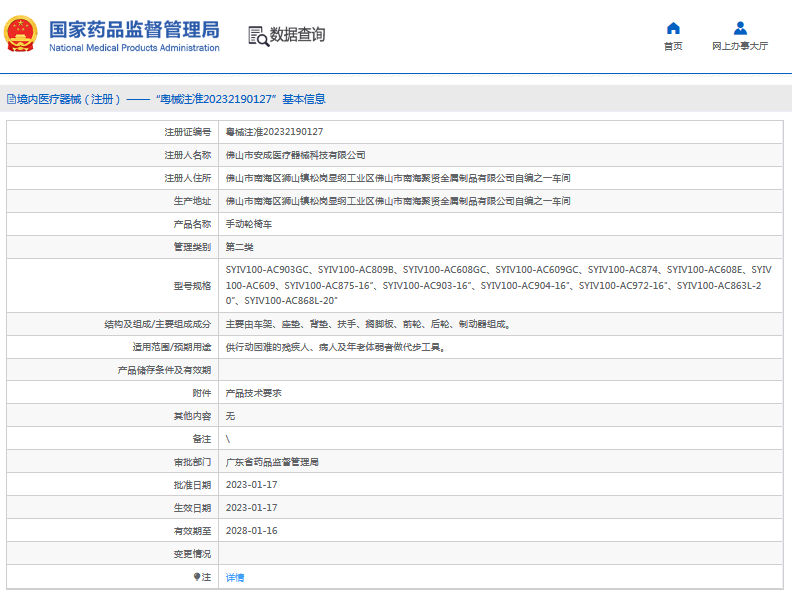The width and height of the screenshot is (792, 594).
Task: Select 其他内容 value 无
Action: click(x=230, y=416)
